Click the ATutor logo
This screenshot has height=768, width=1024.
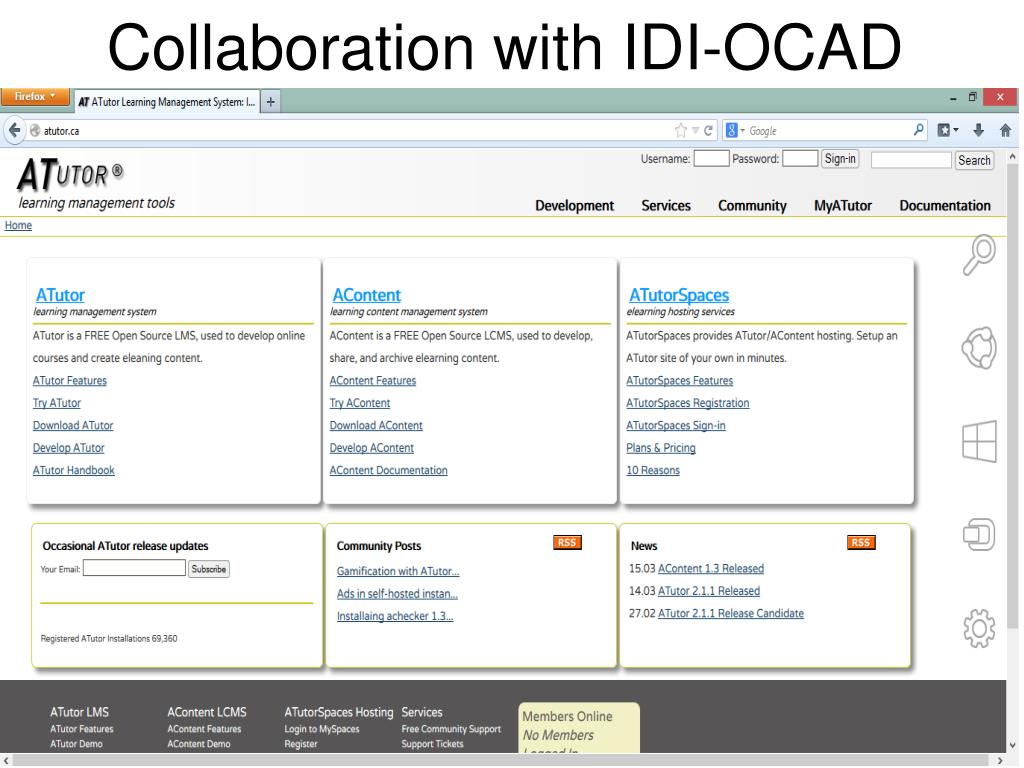point(71,174)
